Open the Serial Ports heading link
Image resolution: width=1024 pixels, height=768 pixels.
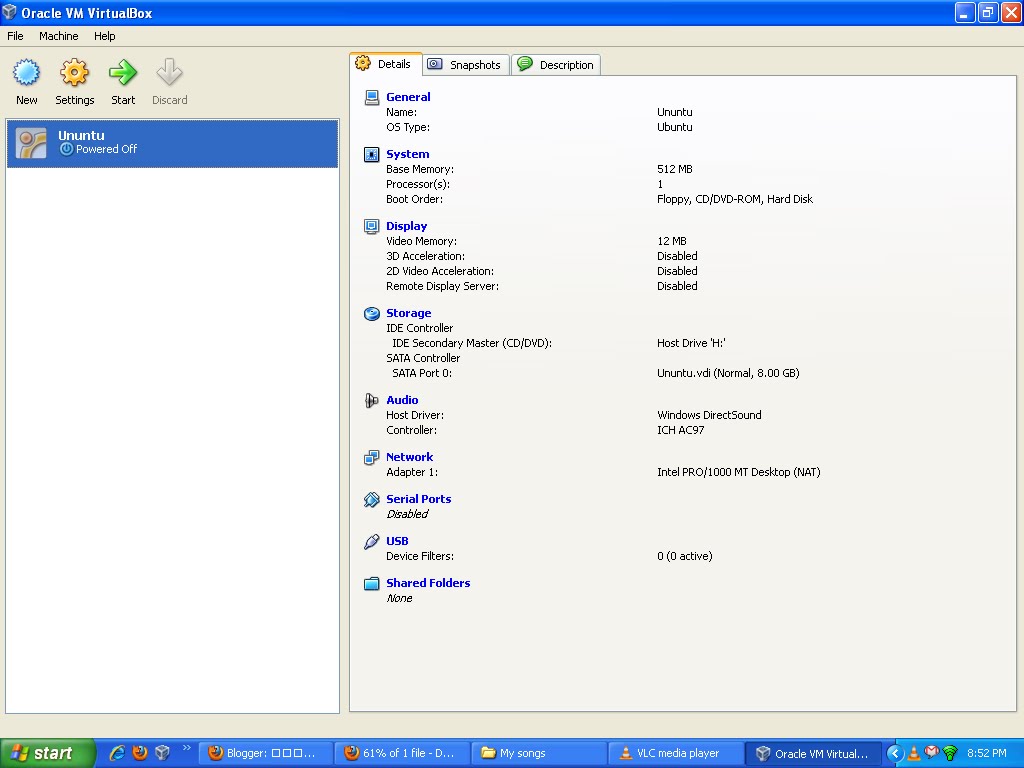pos(419,499)
